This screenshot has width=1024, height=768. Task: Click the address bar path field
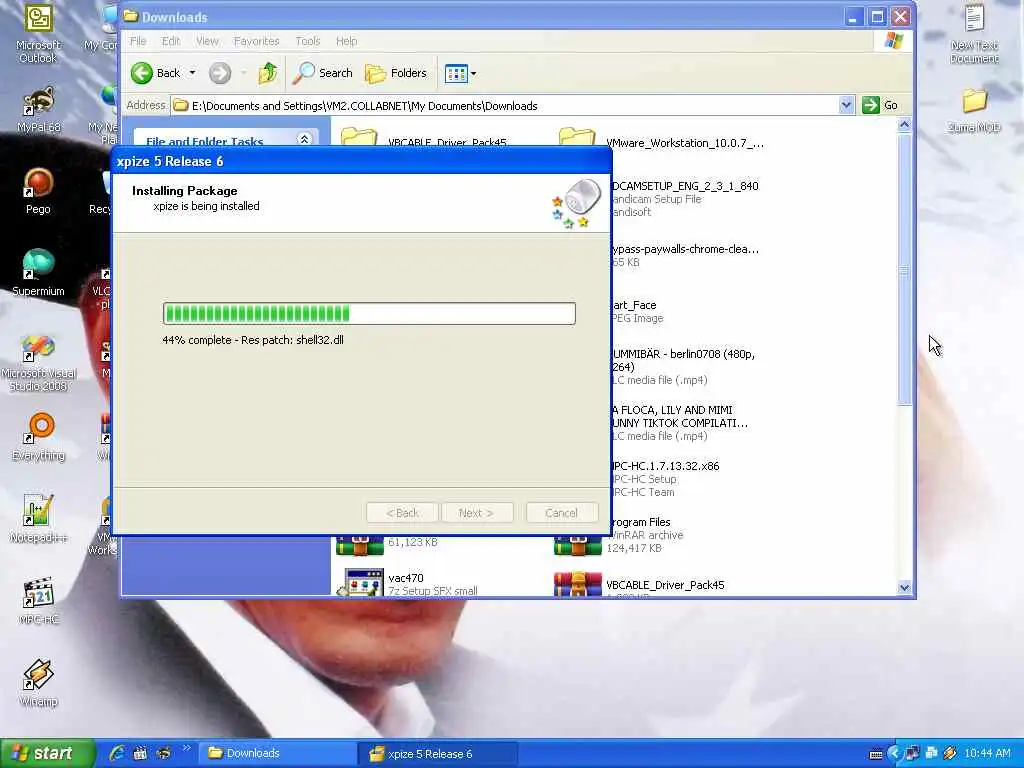(505, 105)
